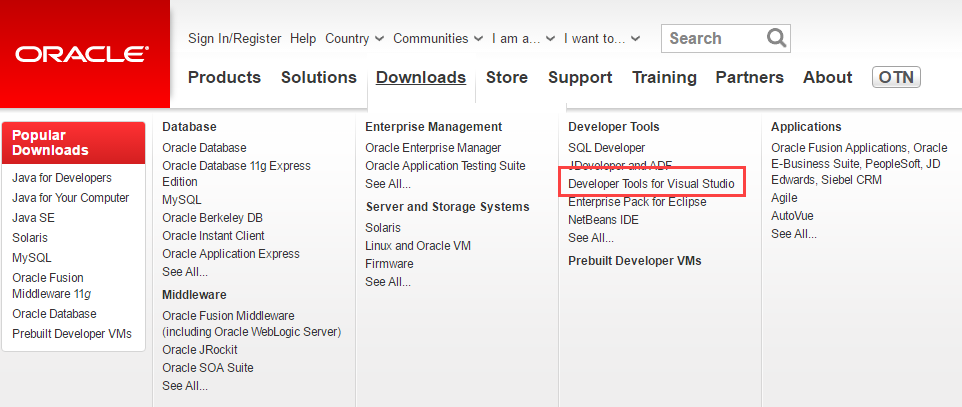Expand the Country dropdown
The image size is (962, 407).
[355, 39]
